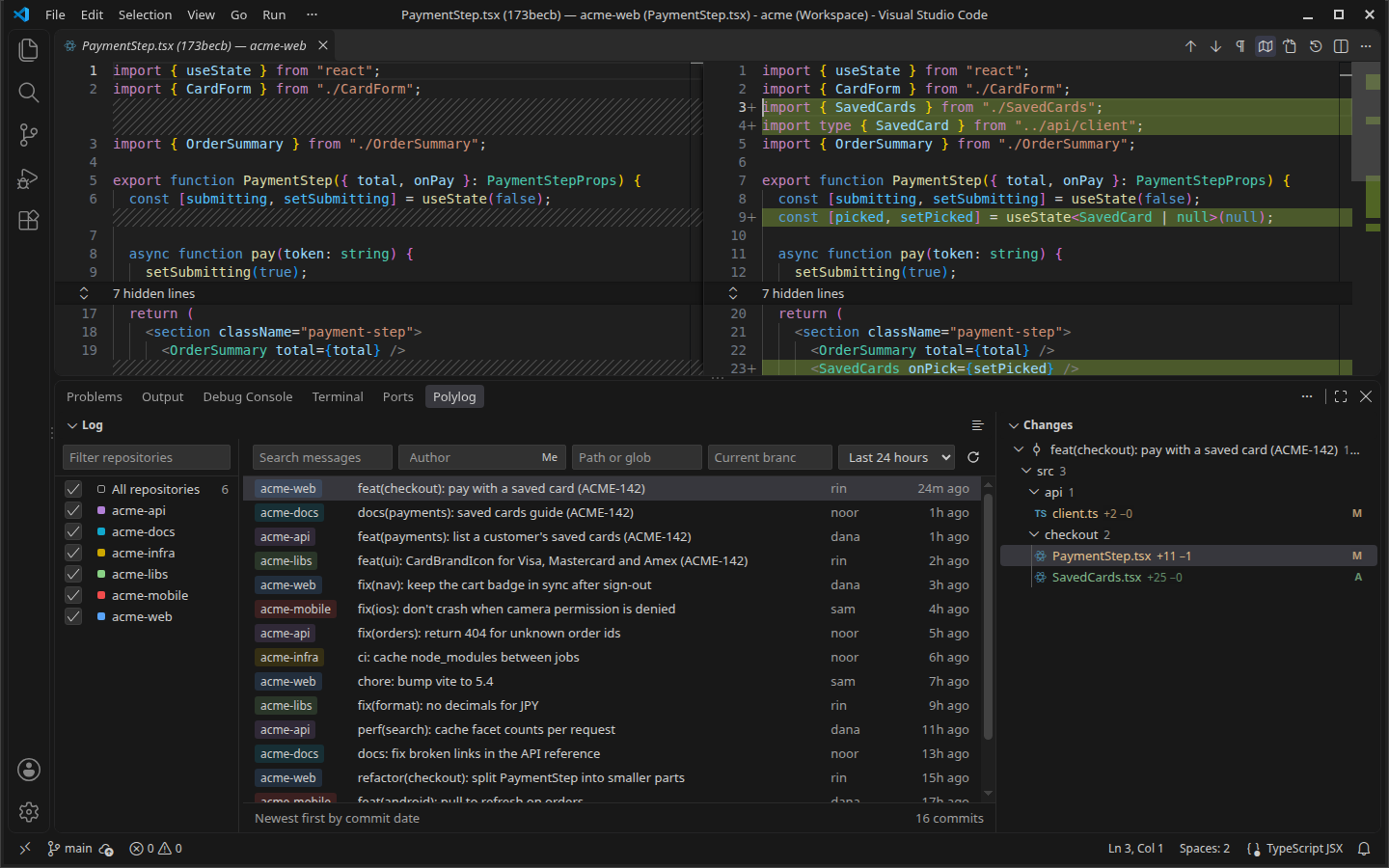Close the PaymentStep.tsx diff tab
This screenshot has height=868, width=1389.
[x=323, y=45]
